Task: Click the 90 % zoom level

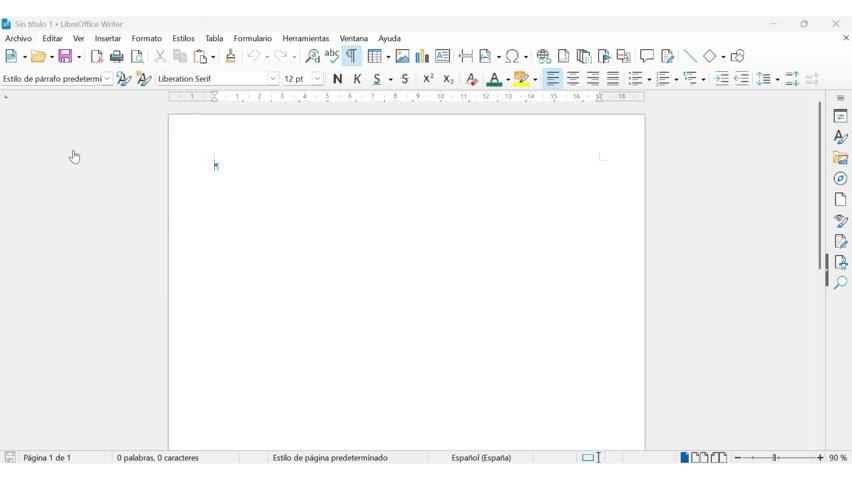Action: (x=837, y=458)
